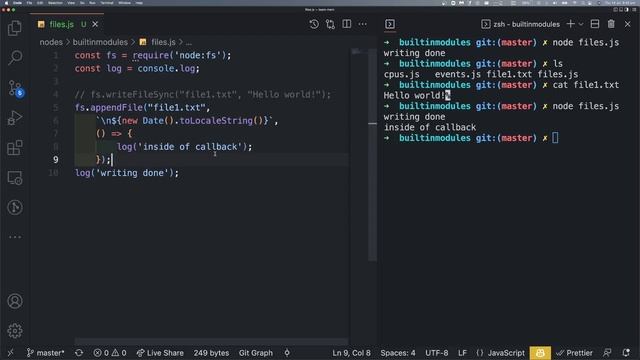This screenshot has height=360, width=640.
Task: Open the Explorer view in activity bar
Action: [x=15, y=28]
